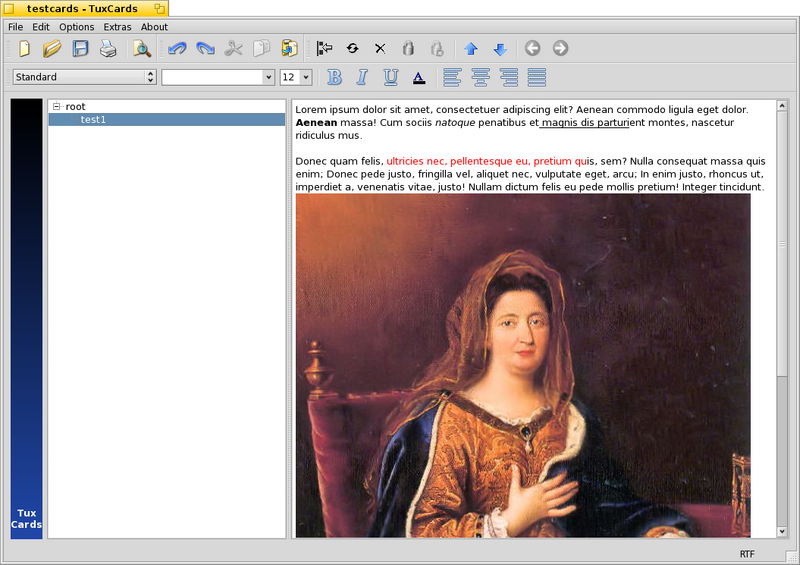Click the italic word natoque
The width and height of the screenshot is (800, 565).
click(x=455, y=122)
